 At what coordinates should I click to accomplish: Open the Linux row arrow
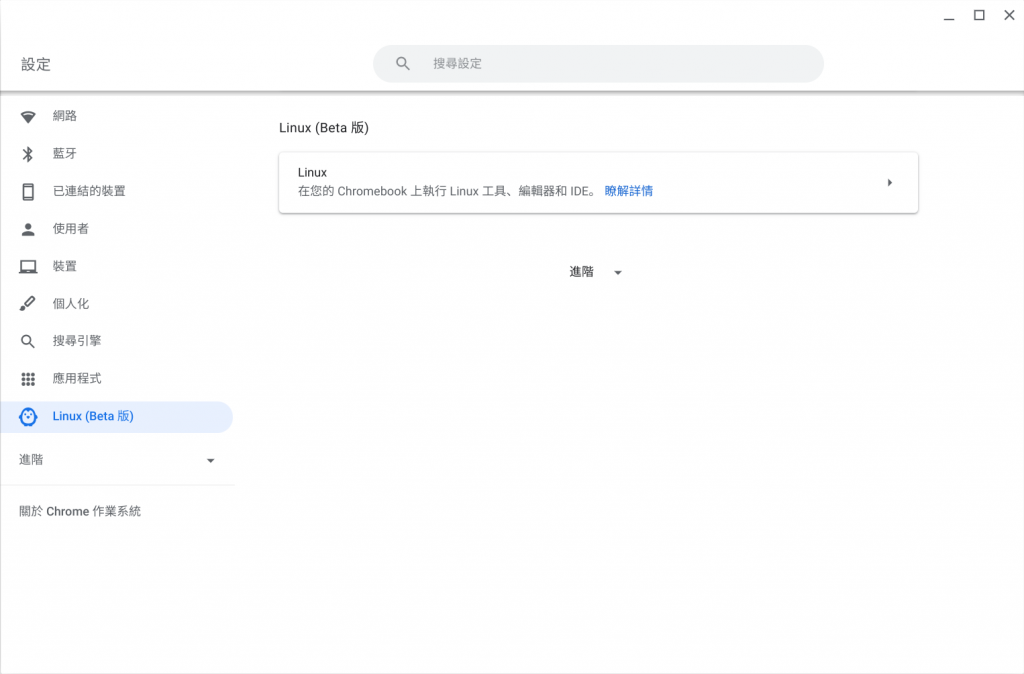[889, 183]
